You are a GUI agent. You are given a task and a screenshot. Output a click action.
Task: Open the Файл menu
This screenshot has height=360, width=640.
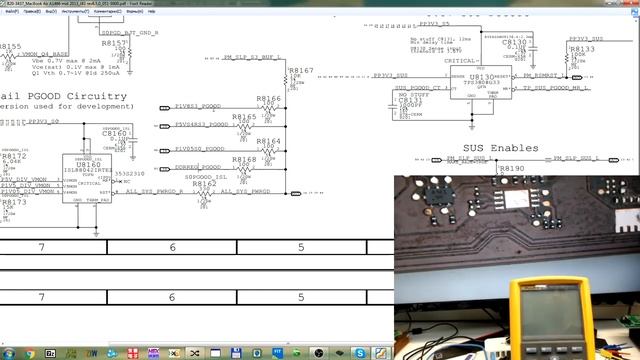point(12,11)
